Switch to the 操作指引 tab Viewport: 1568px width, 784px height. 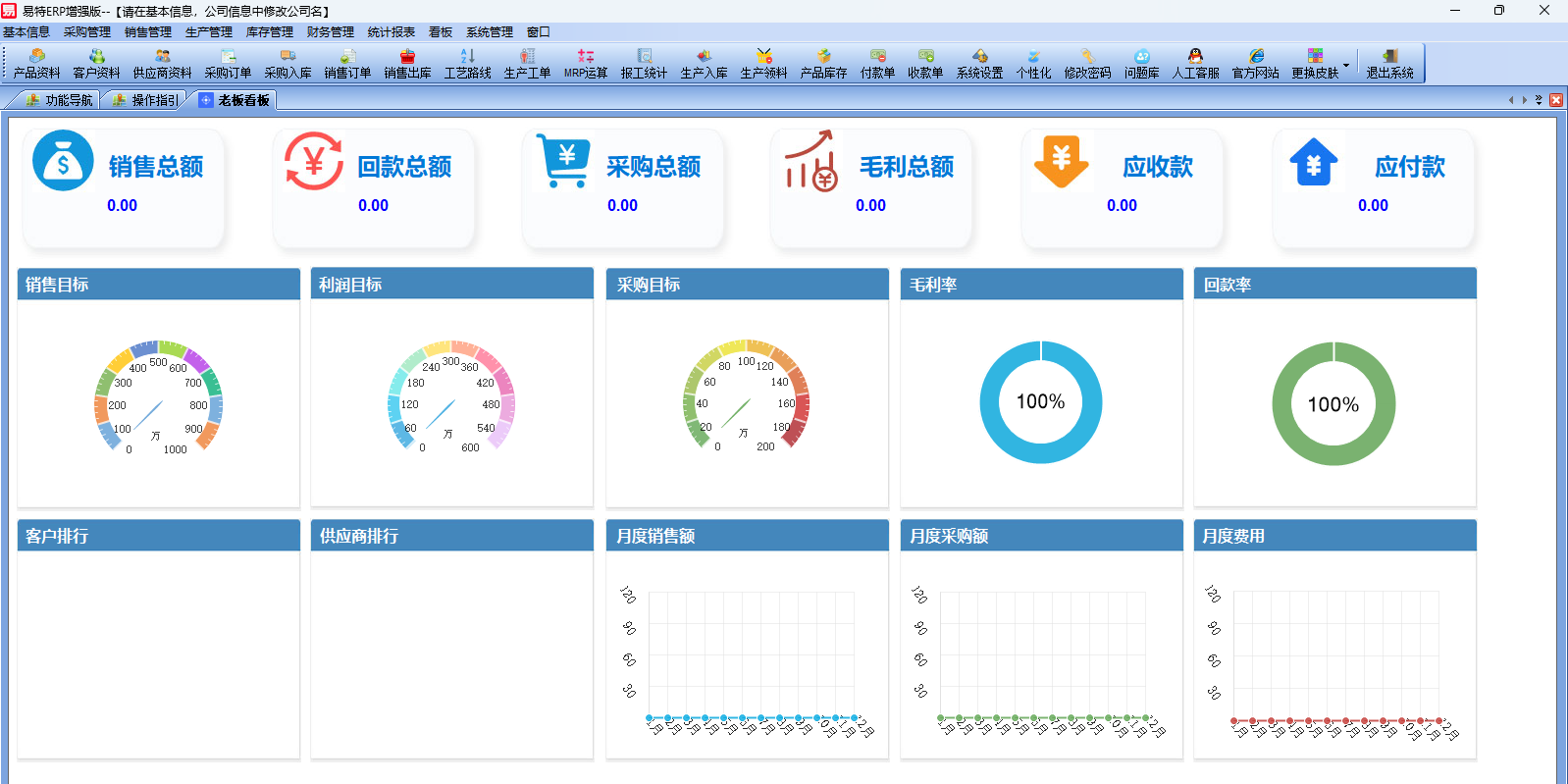146,100
